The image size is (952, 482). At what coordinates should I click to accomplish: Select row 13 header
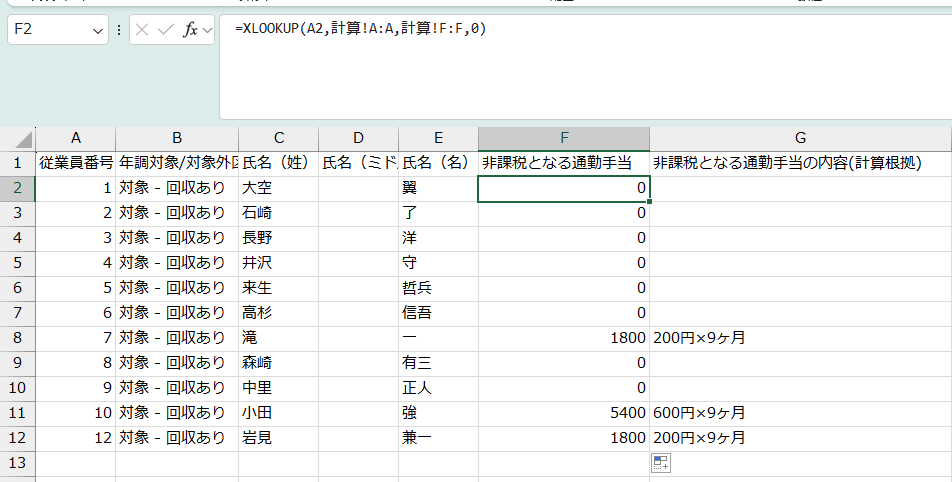pos(17,462)
